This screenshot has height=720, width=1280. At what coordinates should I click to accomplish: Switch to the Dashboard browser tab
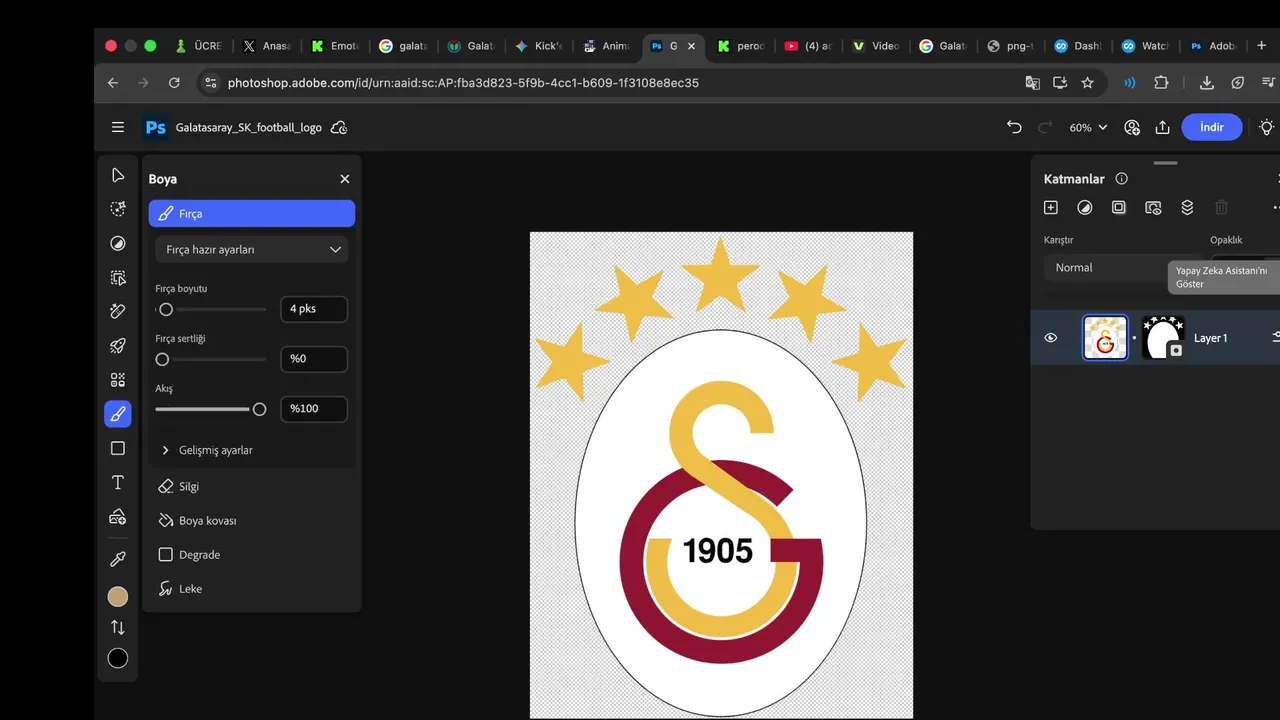(x=1077, y=46)
